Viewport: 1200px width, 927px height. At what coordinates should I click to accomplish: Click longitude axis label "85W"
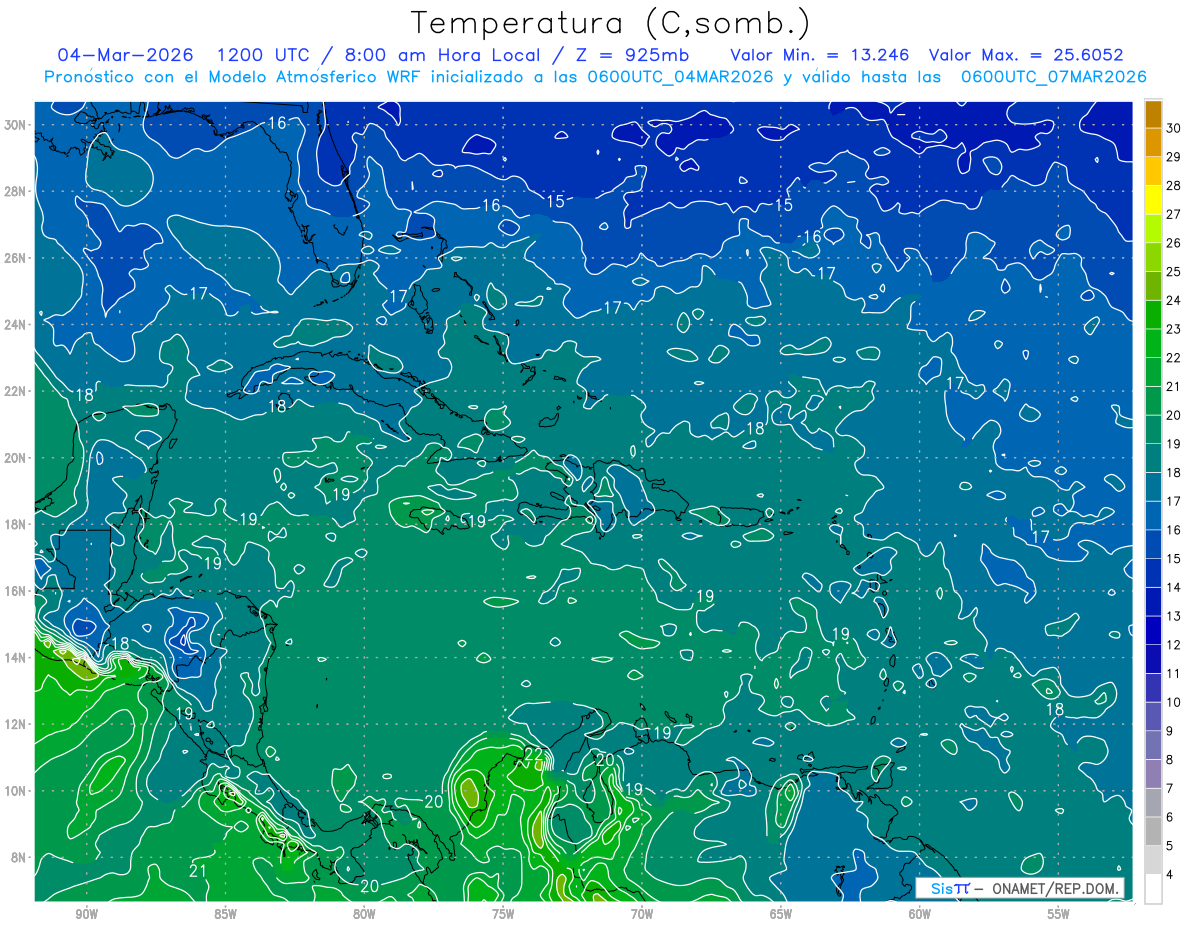pos(225,914)
